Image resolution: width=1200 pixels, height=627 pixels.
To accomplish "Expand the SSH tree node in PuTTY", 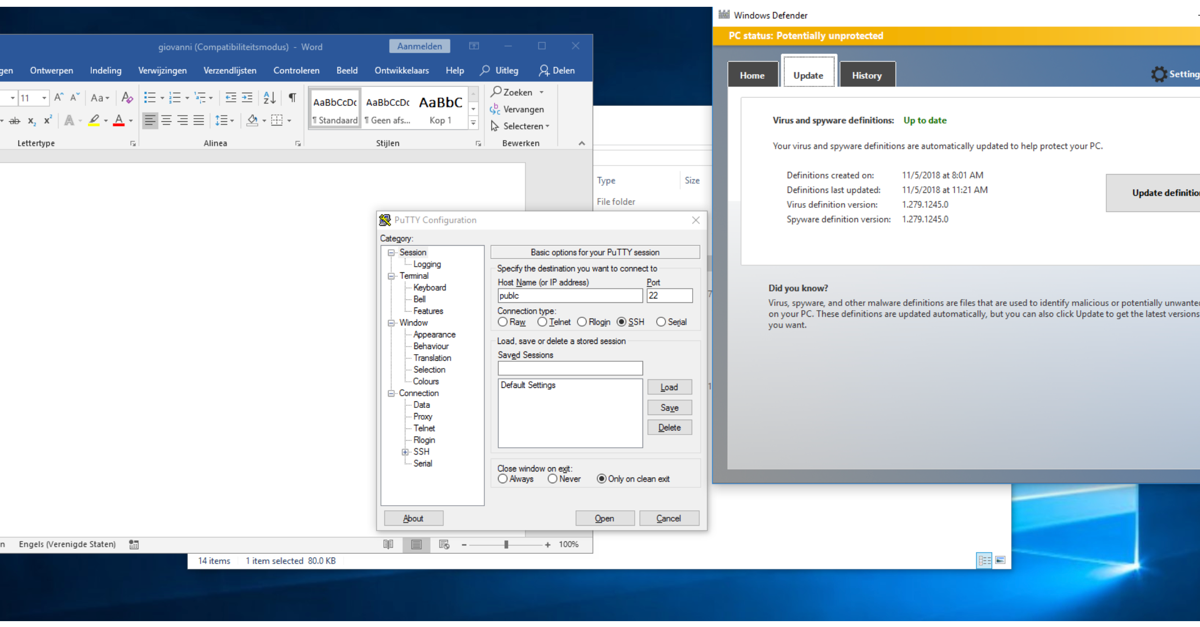I will [405, 452].
